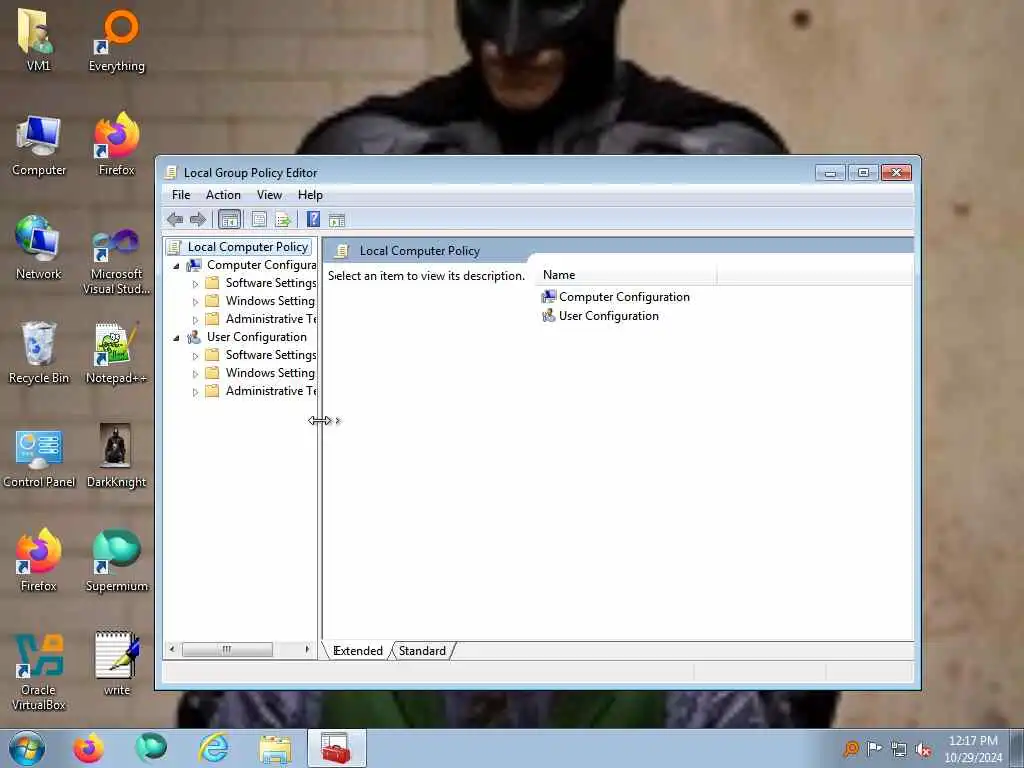Select the Notepad++ desktop shortcut

click(117, 353)
